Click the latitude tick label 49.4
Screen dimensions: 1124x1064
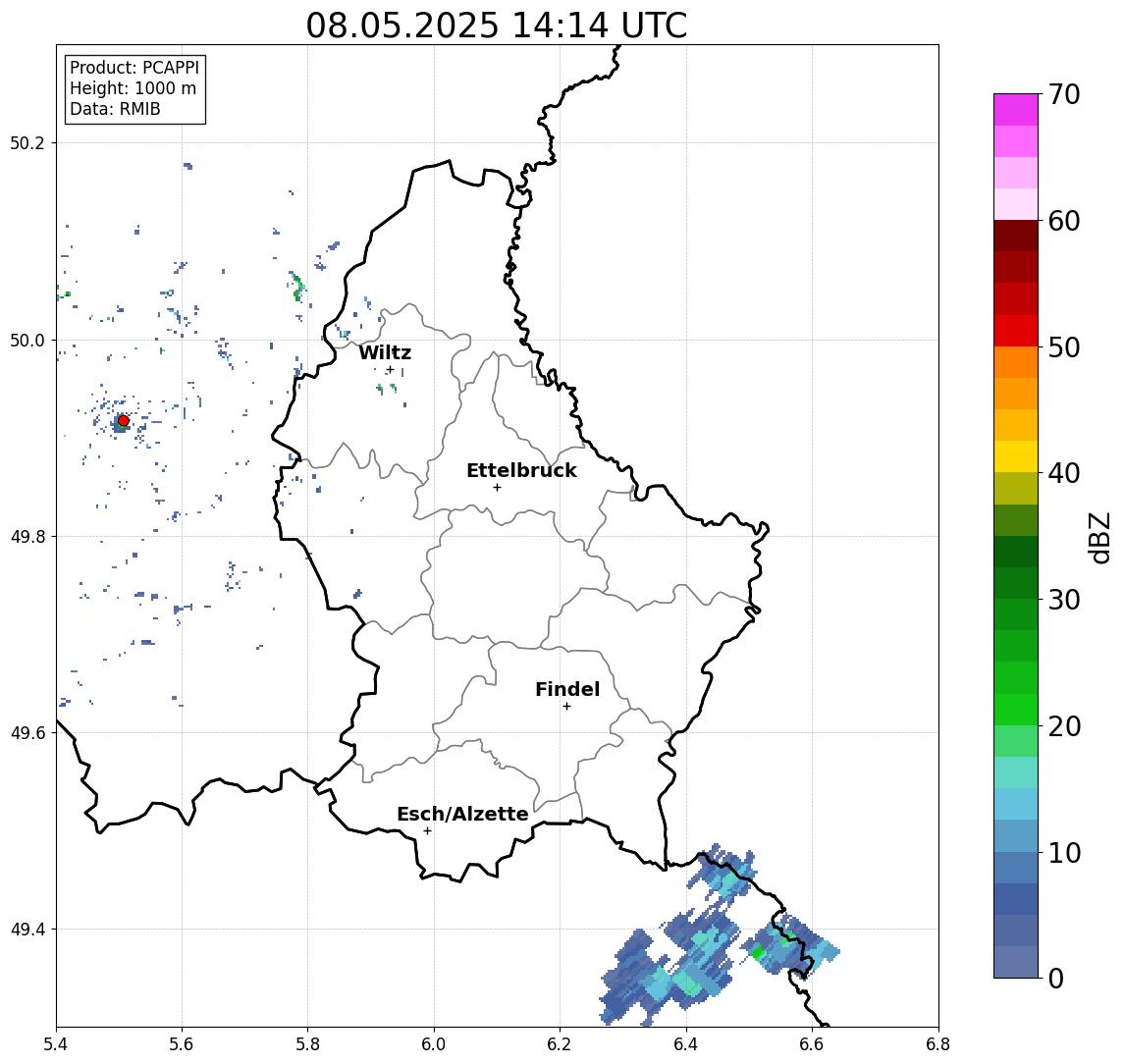click(x=27, y=930)
